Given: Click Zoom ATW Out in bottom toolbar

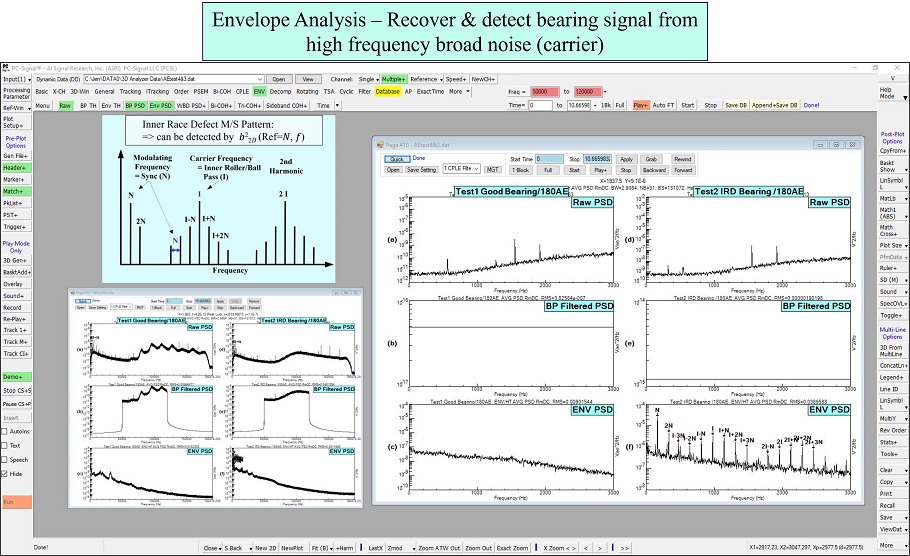Looking at the screenshot, I should [x=437, y=548].
